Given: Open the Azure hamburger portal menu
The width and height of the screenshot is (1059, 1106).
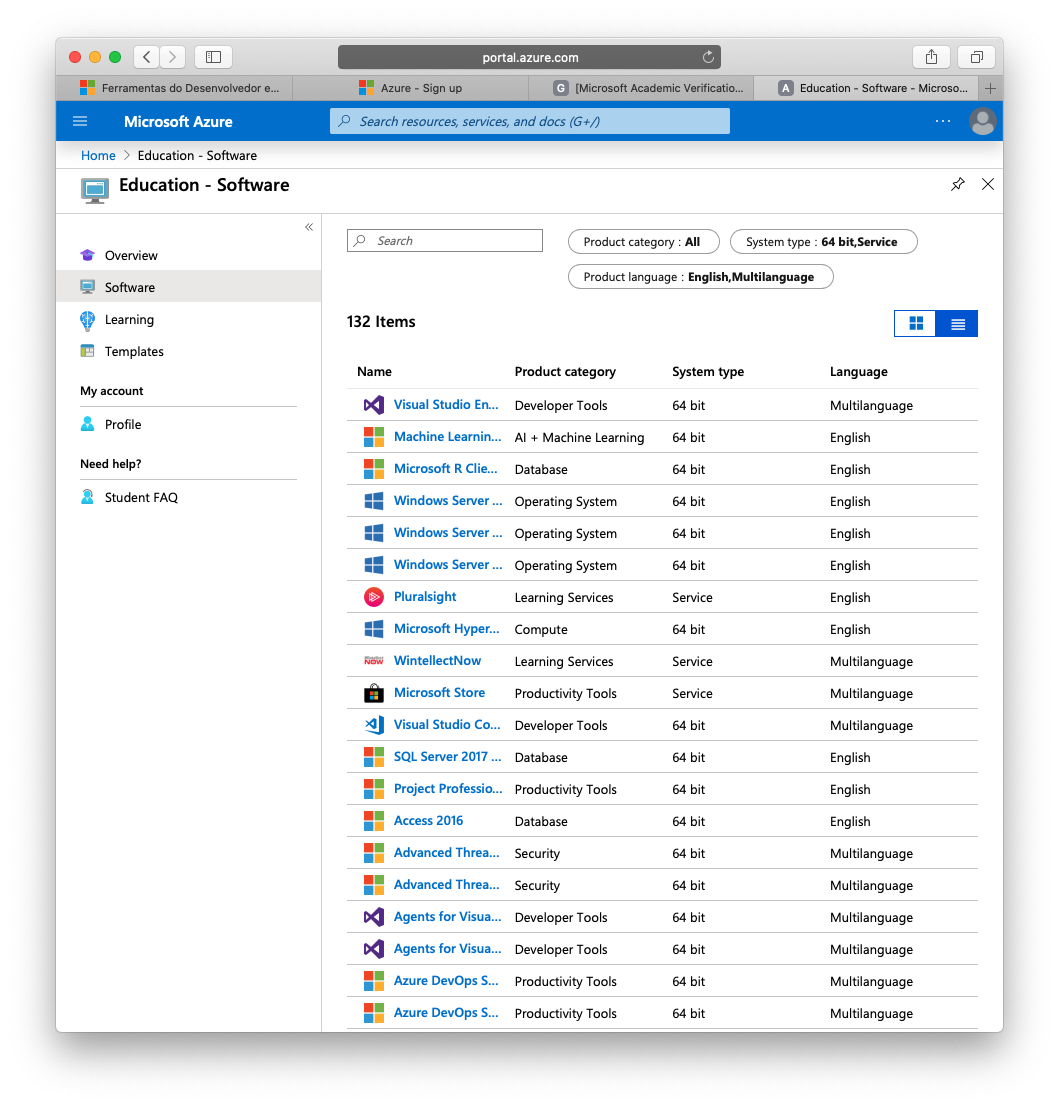Looking at the screenshot, I should tap(80, 121).
